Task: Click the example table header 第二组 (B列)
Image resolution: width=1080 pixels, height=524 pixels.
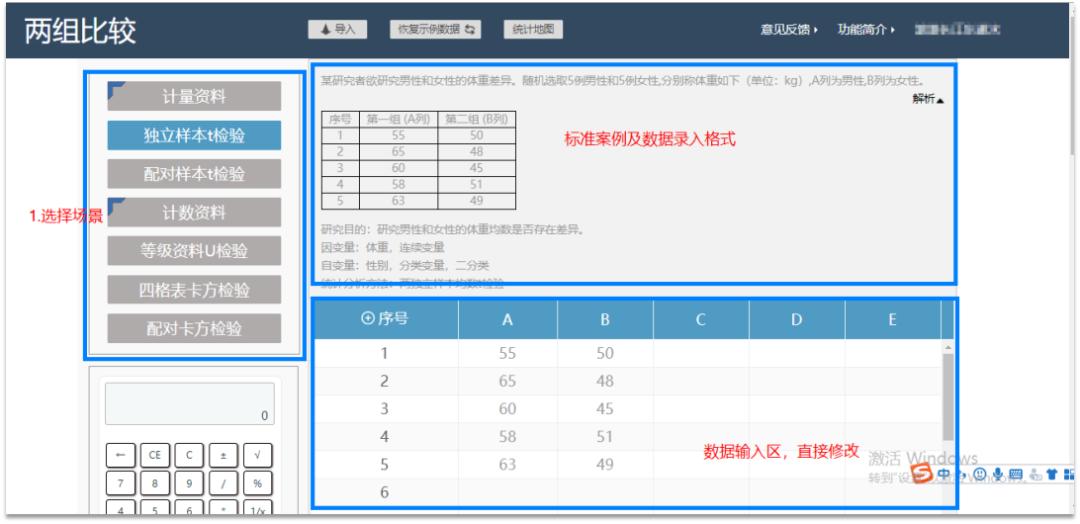Action: tap(477, 119)
